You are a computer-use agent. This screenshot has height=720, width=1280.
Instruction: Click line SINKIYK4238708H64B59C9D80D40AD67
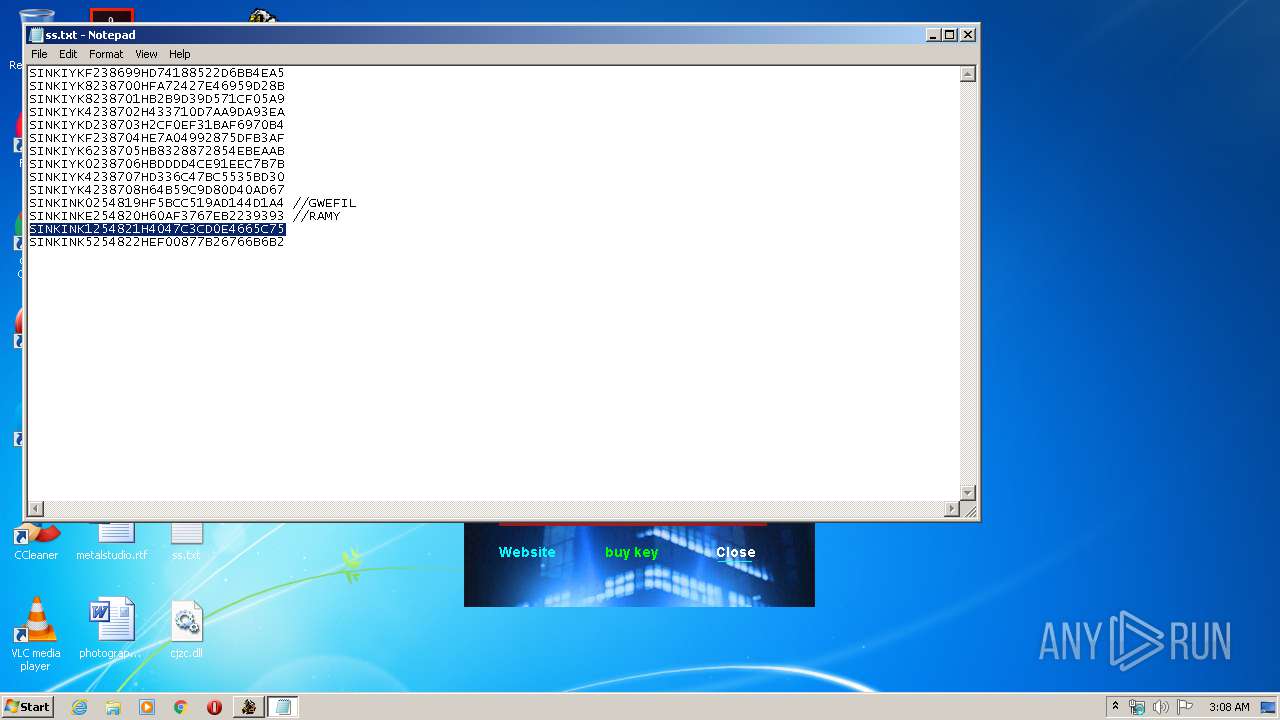(x=157, y=190)
